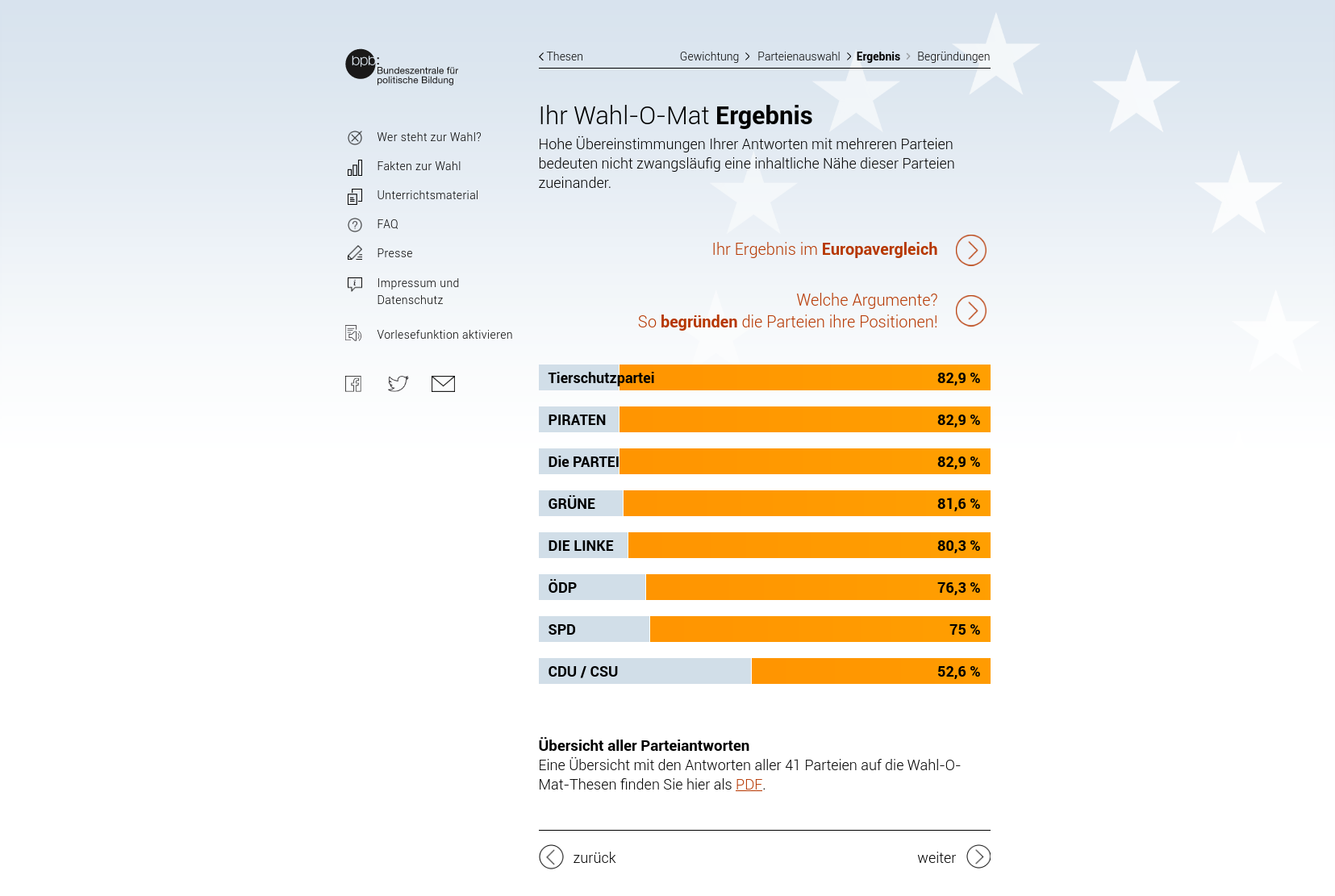This screenshot has width=1335, height=896.
Task: Click the Fakten zur Wahl chart icon
Action: [355, 167]
